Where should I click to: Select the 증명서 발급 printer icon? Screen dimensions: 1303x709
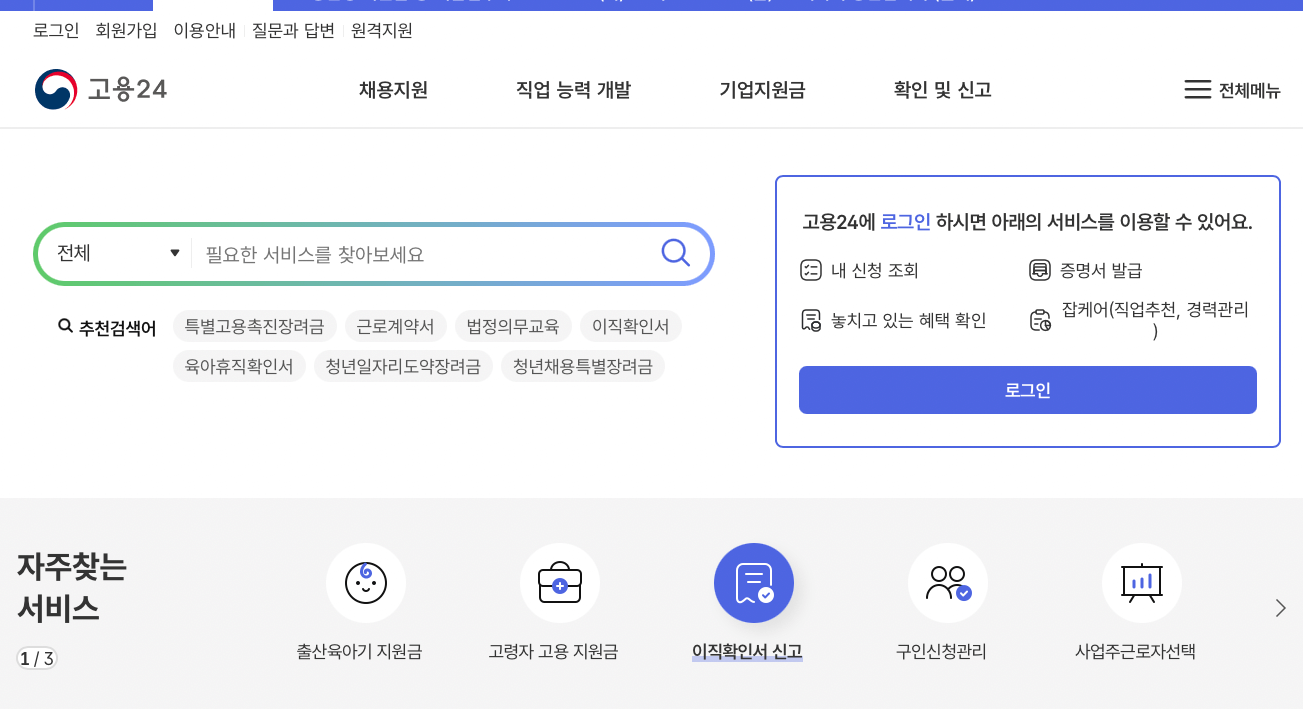coord(1040,269)
